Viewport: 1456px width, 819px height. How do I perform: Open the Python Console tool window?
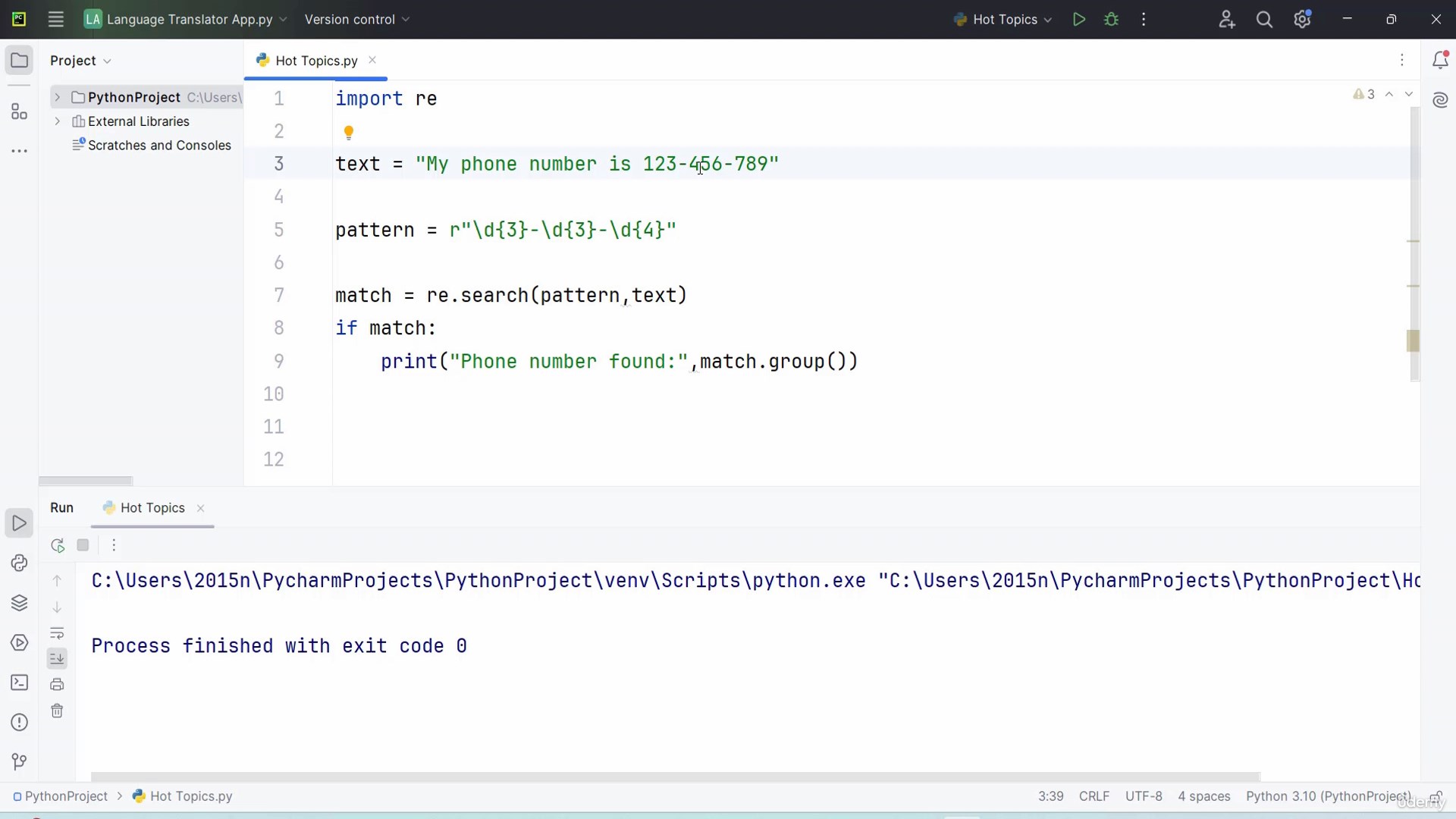tap(20, 563)
